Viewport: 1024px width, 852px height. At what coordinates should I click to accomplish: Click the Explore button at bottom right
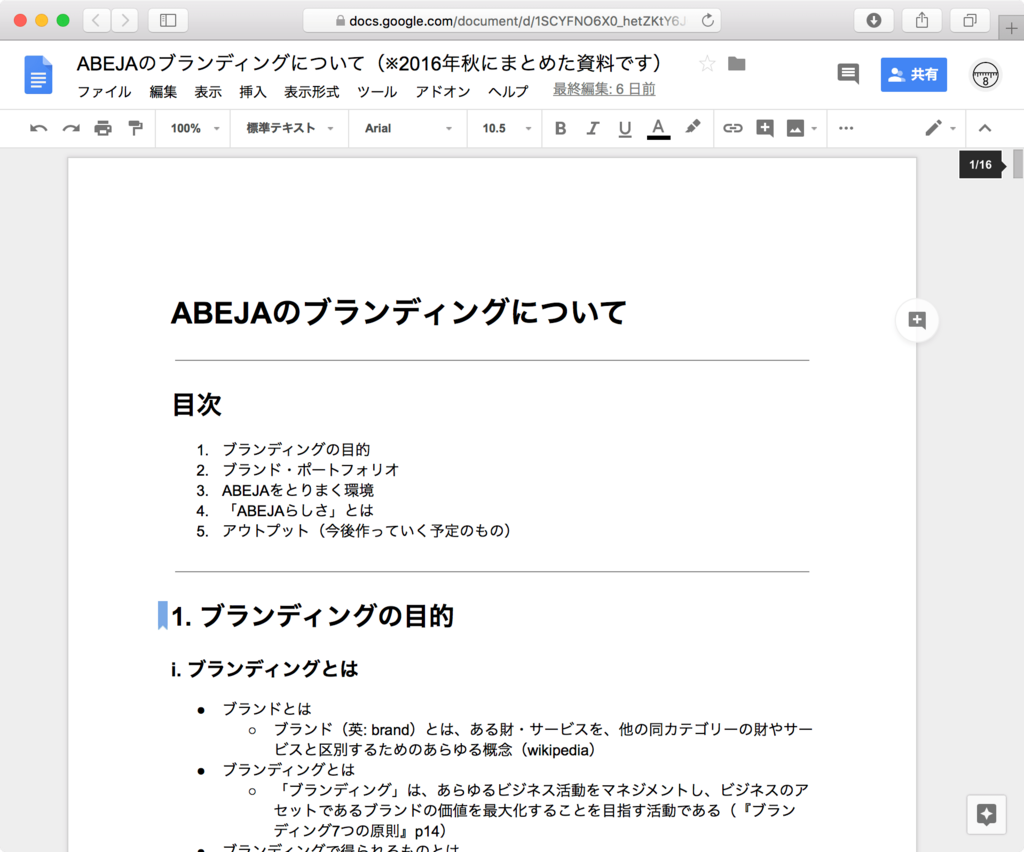coord(986,814)
